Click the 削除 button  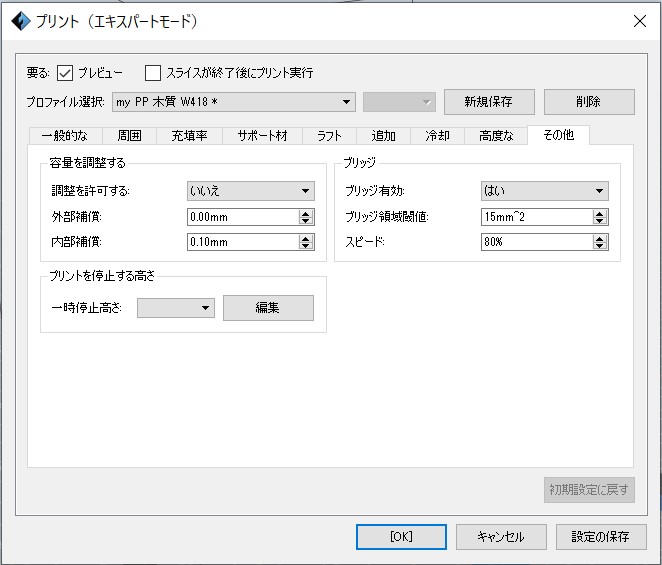589,102
